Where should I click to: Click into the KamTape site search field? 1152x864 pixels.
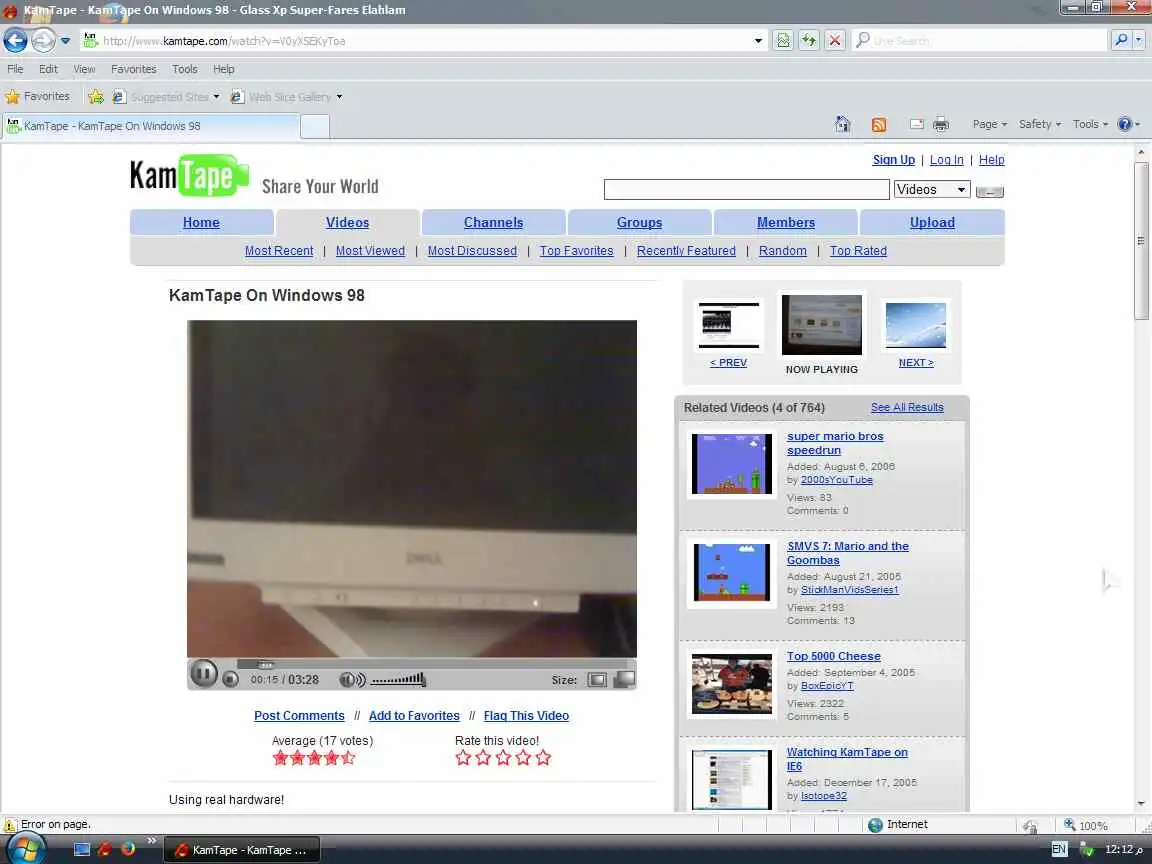746,190
